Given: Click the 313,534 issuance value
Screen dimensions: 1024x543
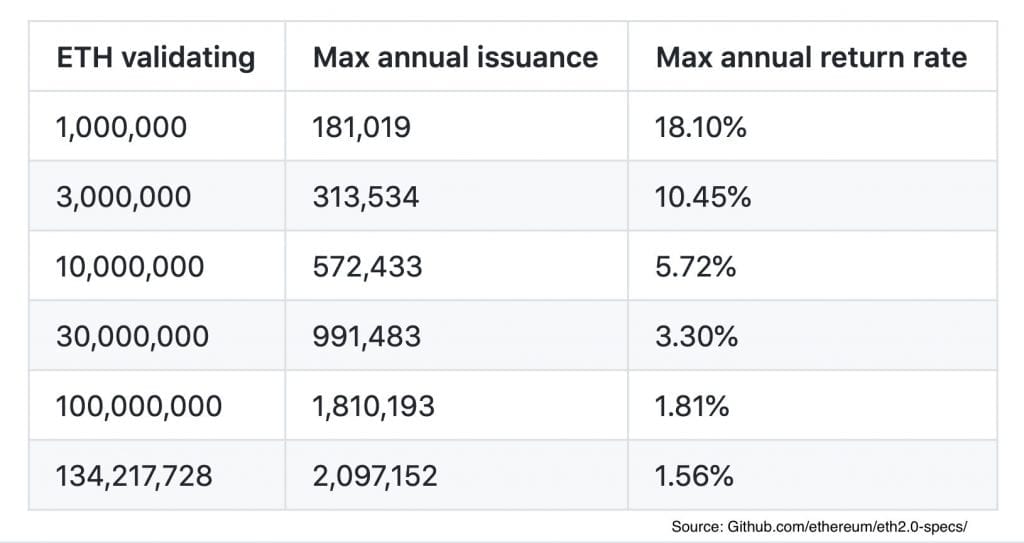Looking at the screenshot, I should [x=366, y=197].
